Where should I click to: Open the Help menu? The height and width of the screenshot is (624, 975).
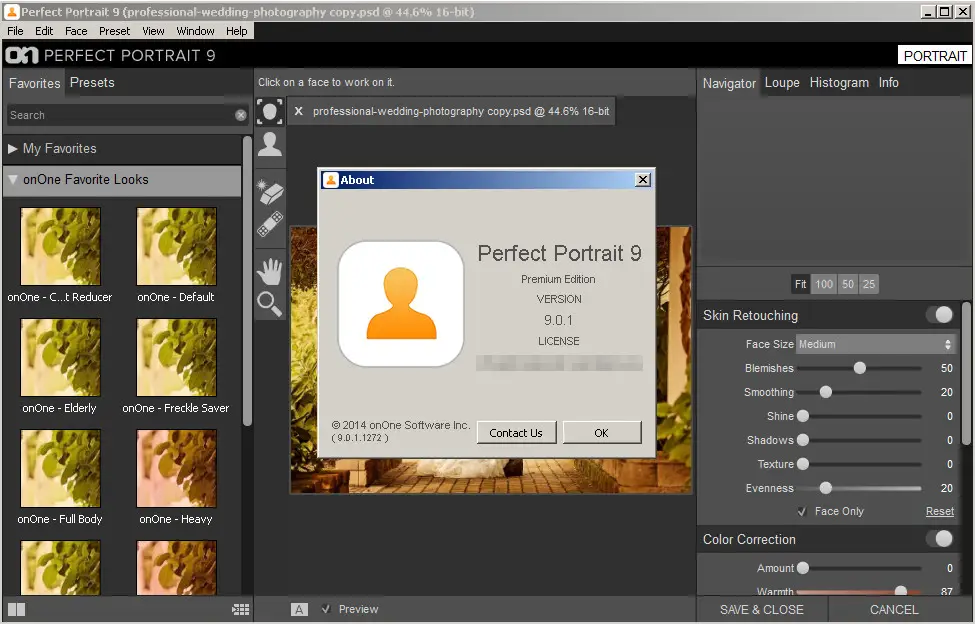tap(236, 31)
